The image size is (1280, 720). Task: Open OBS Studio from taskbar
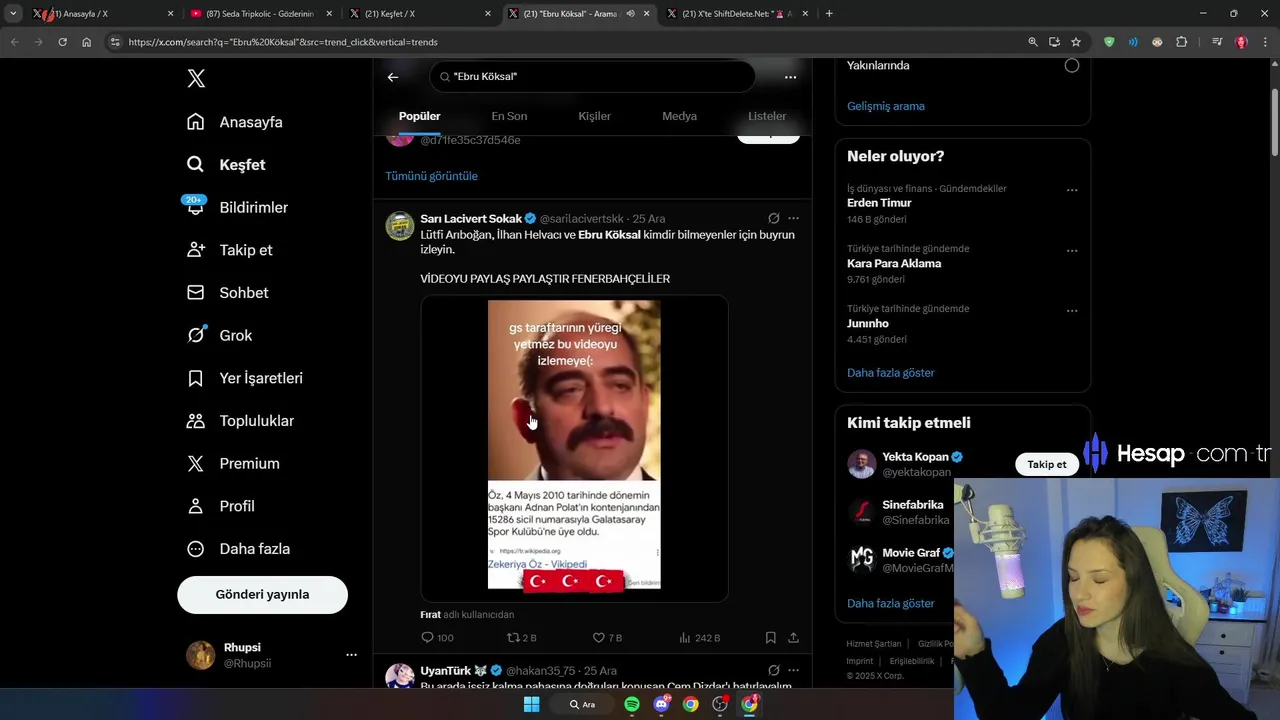(x=720, y=704)
